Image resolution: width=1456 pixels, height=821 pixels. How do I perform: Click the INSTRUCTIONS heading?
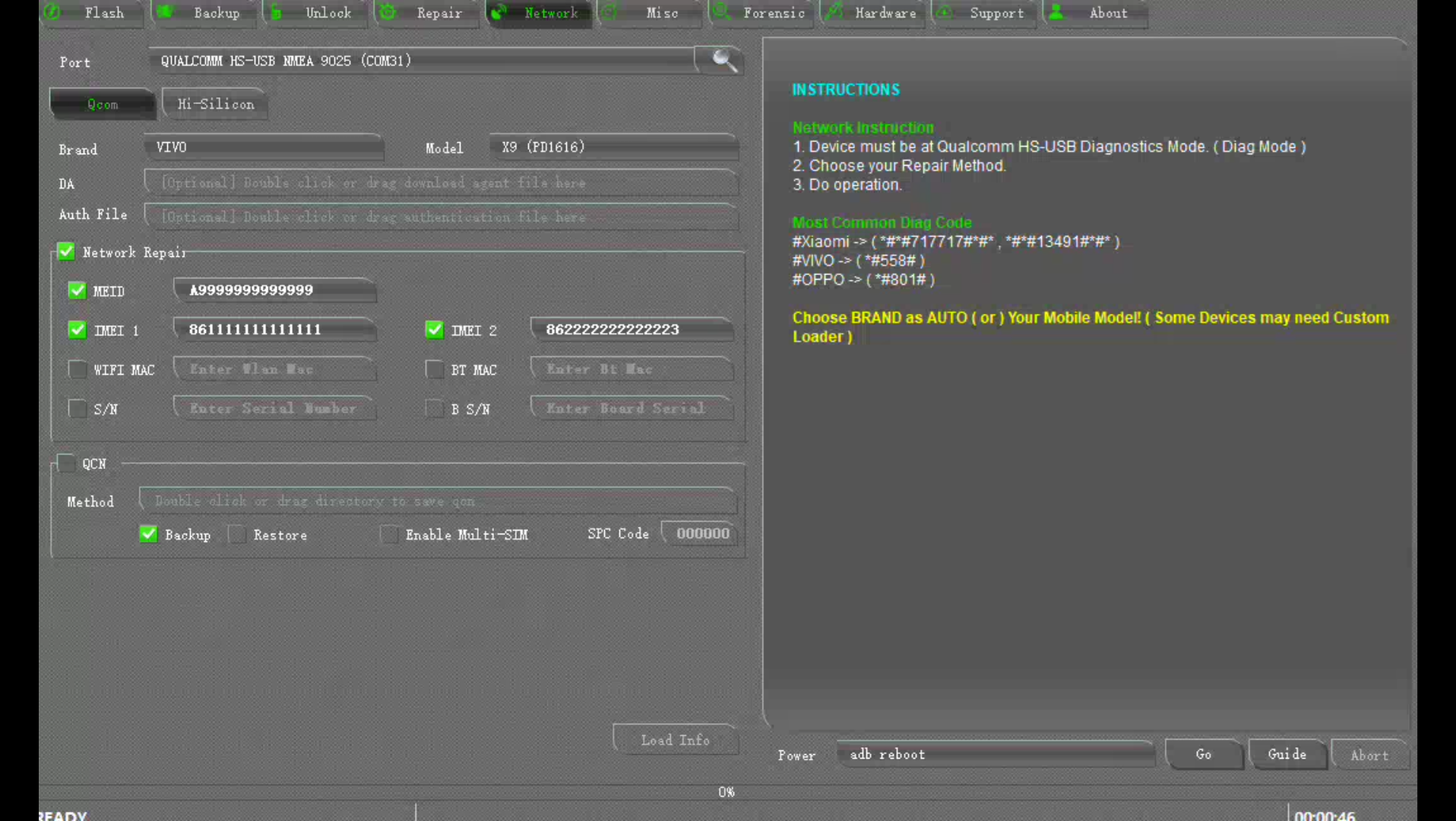(846, 90)
